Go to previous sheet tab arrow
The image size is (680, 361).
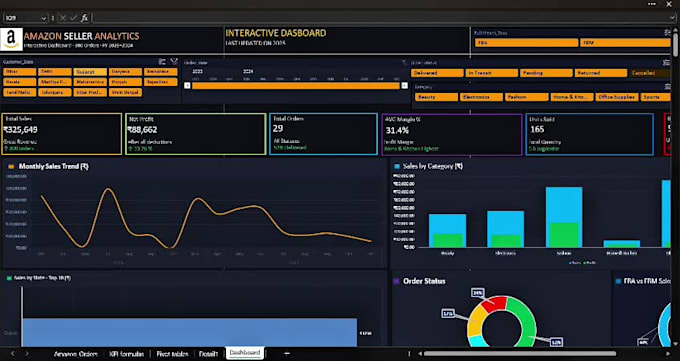point(13,354)
